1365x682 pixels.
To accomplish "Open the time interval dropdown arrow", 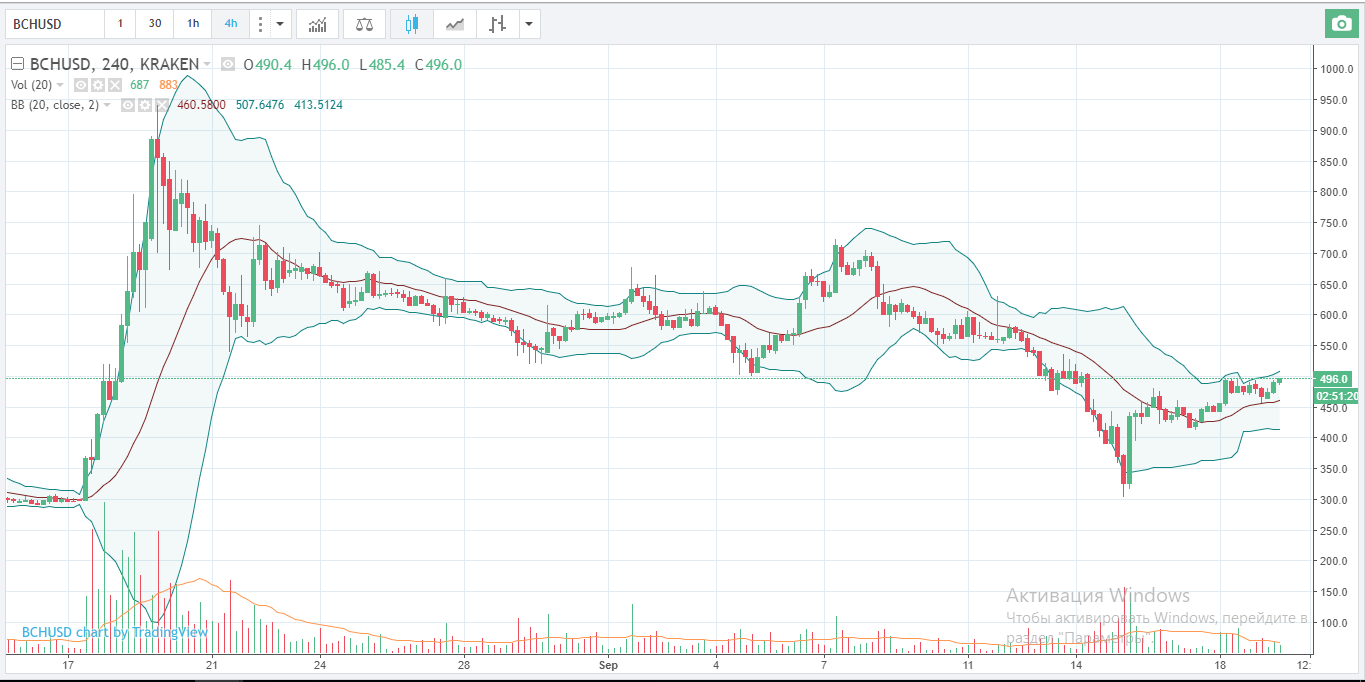I will pos(280,23).
